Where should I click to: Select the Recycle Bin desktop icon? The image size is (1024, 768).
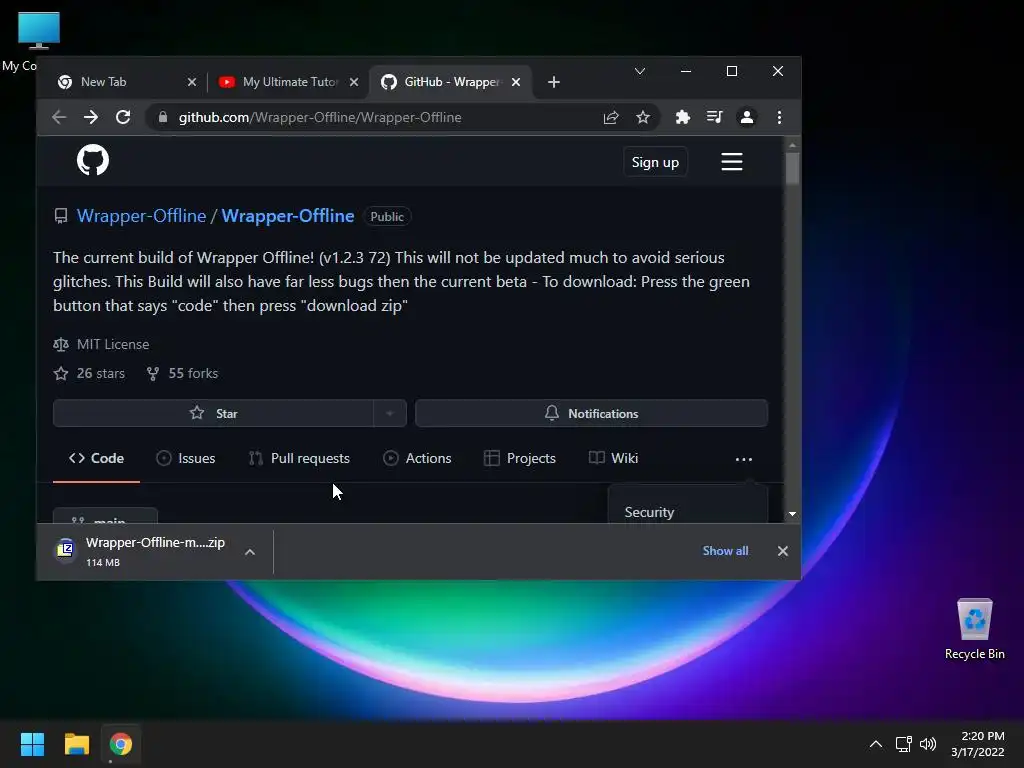pyautogui.click(x=974, y=629)
